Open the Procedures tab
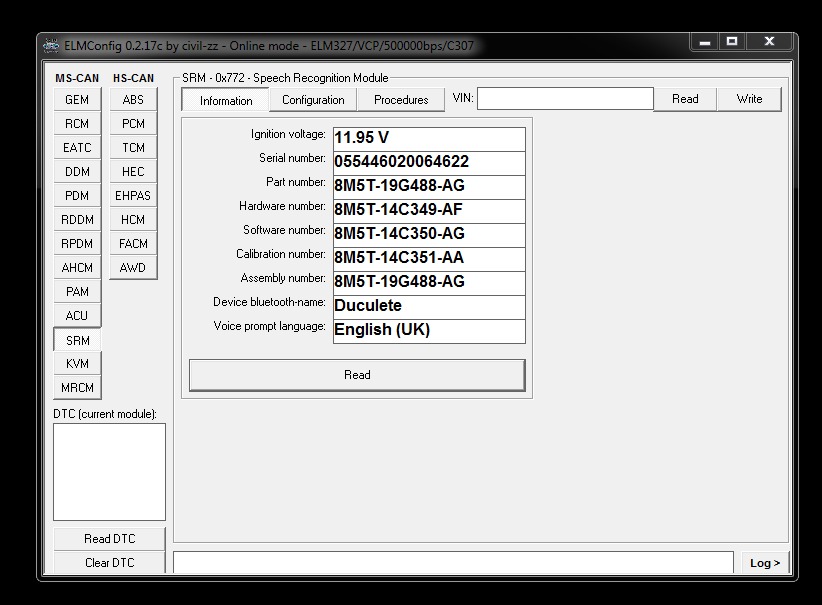 [x=401, y=100]
